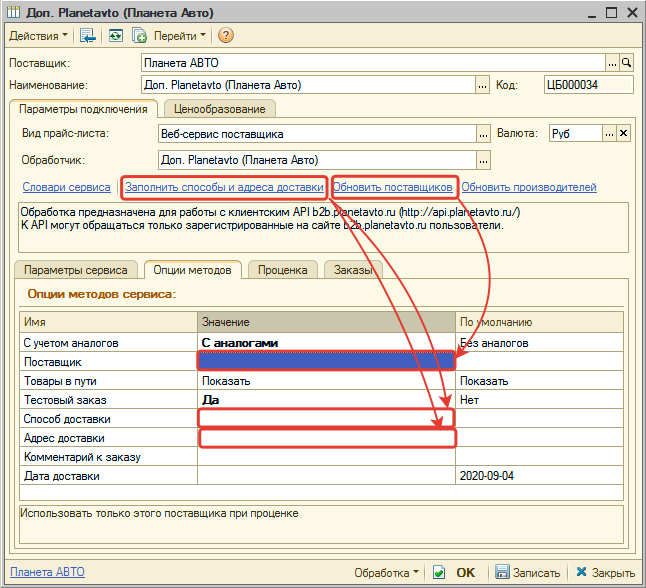Click the magnifier icon next to Поставщик
Image resolution: width=646 pixels, height=588 pixels.
coord(626,63)
